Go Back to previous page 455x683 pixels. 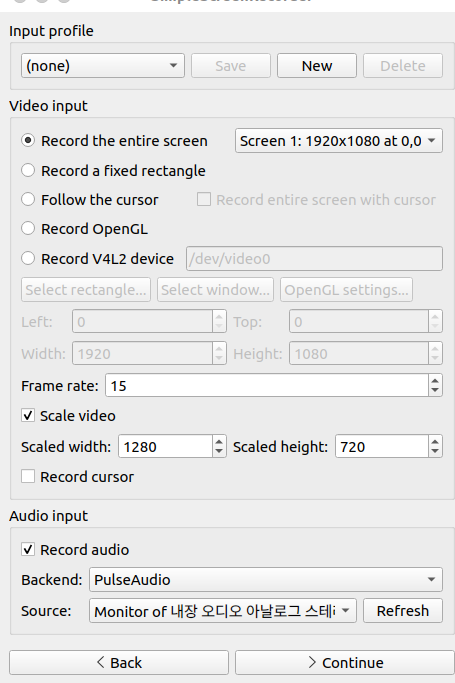pyautogui.click(x=119, y=663)
